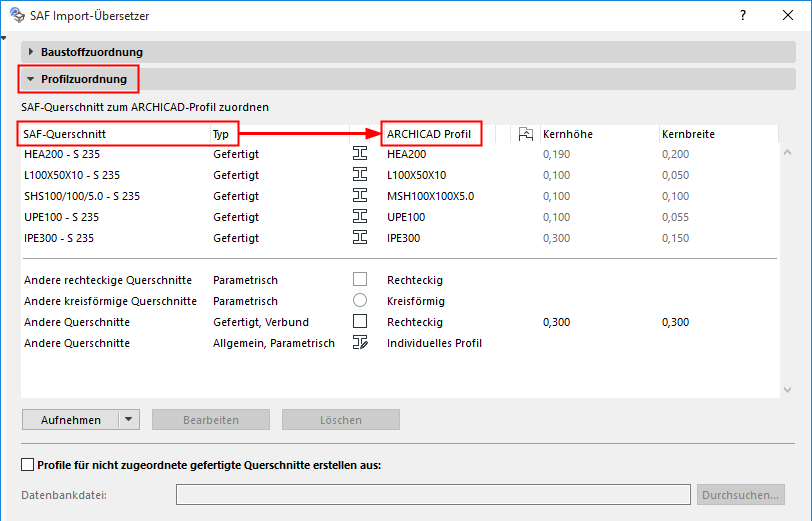Click the I-beam profile icon for HEA200

(360, 153)
